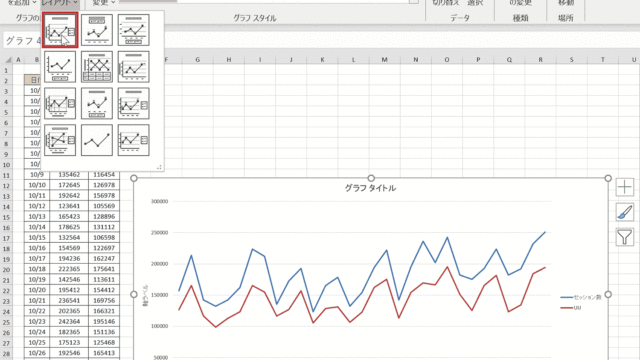The width and height of the screenshot is (640, 360).
Task: Pick Layout 11 with the plain line icon
Action: 97,140
